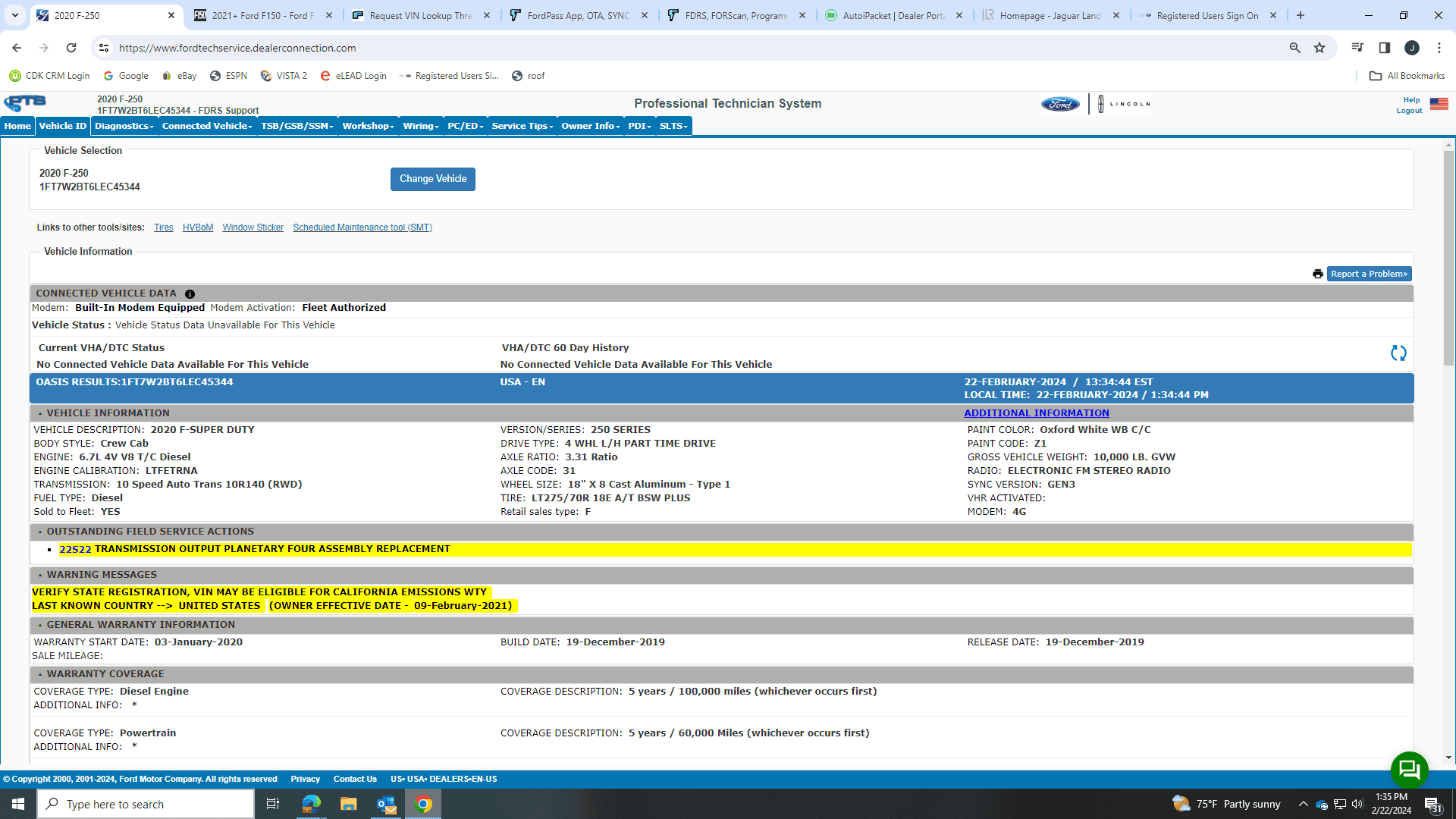
Task: Go to Home menu tab
Action: pyautogui.click(x=17, y=126)
